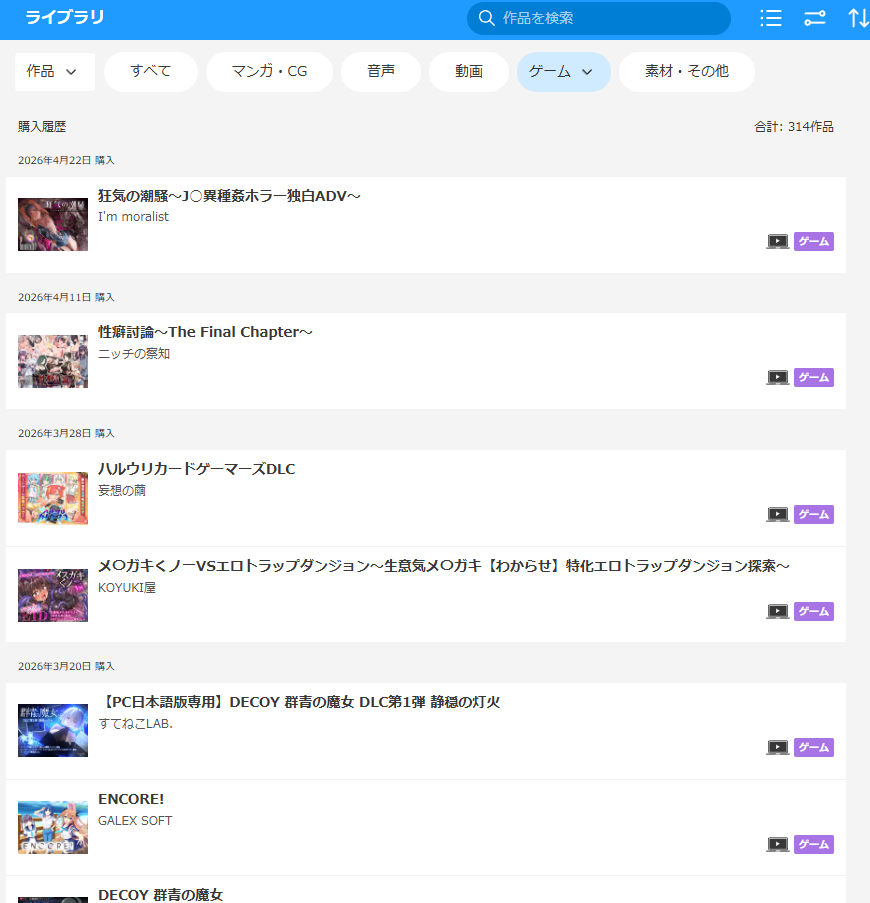The image size is (870, 903).
Task: Click the 合計: 314作品 count
Action: [794, 127]
